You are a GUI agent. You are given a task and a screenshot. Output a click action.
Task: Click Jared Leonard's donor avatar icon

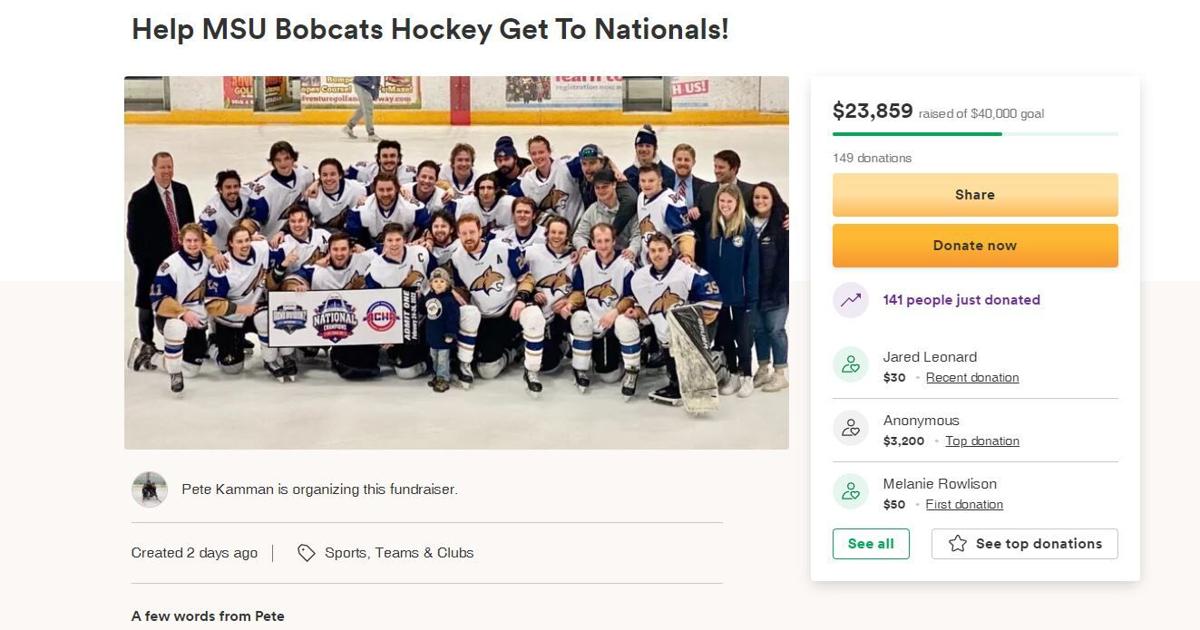(x=850, y=365)
